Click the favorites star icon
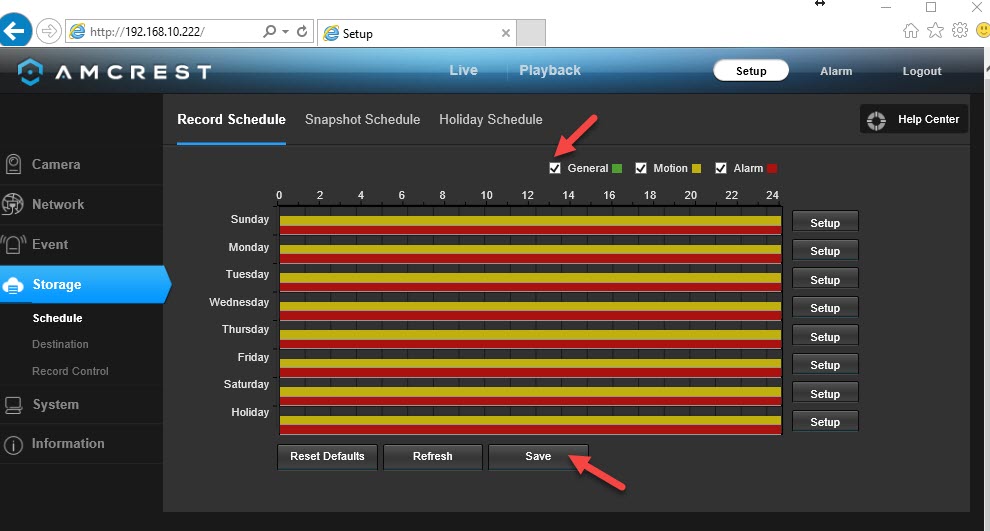 point(935,30)
